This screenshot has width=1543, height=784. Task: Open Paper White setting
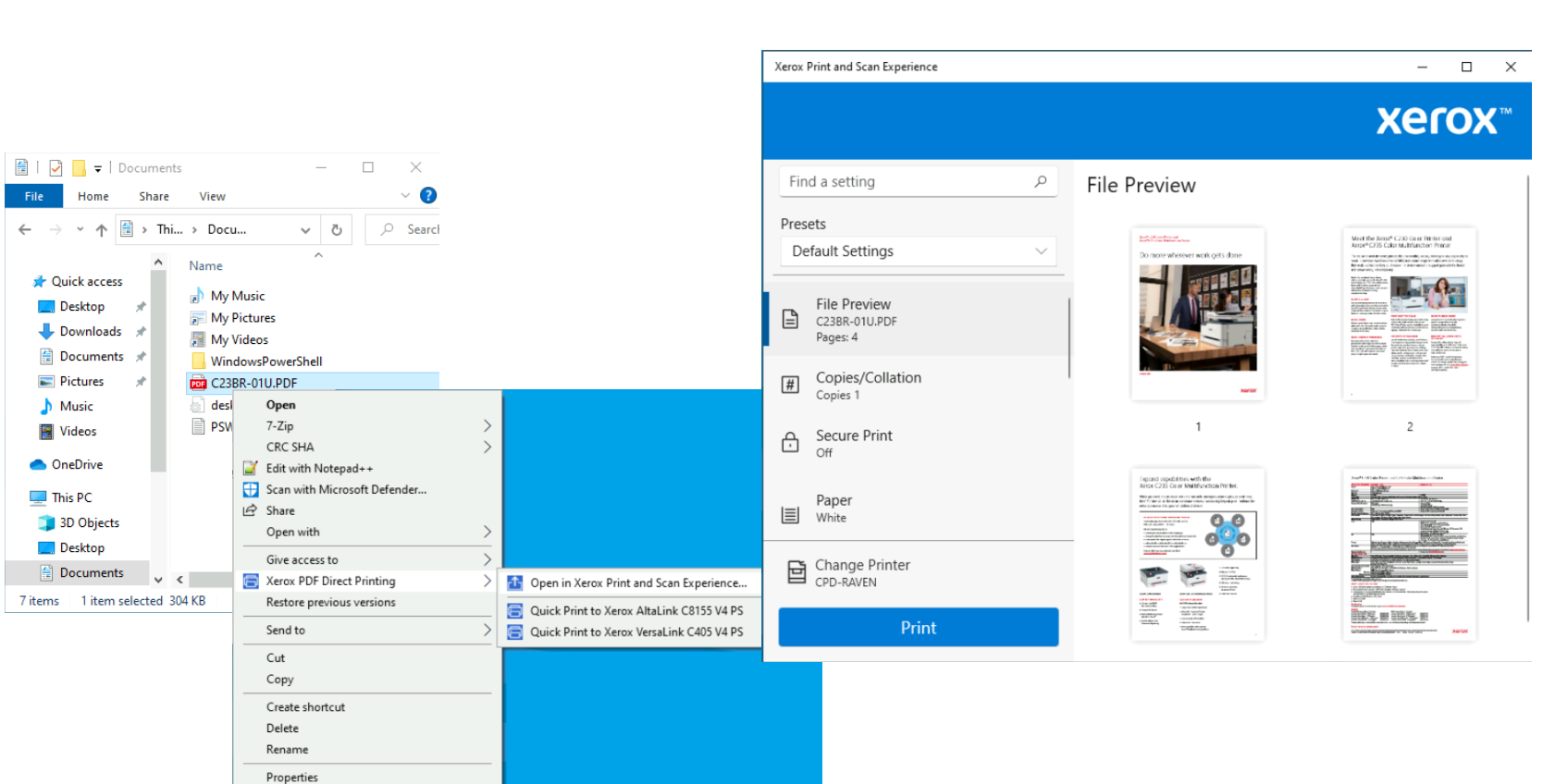[918, 508]
